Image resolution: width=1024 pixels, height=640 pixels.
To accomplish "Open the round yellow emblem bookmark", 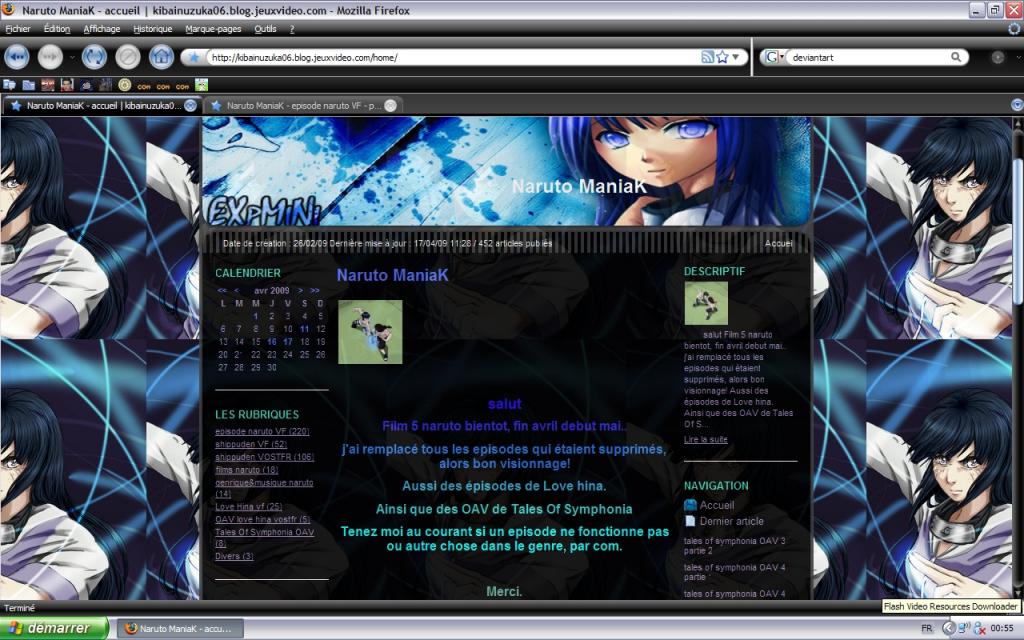I will 125,85.
